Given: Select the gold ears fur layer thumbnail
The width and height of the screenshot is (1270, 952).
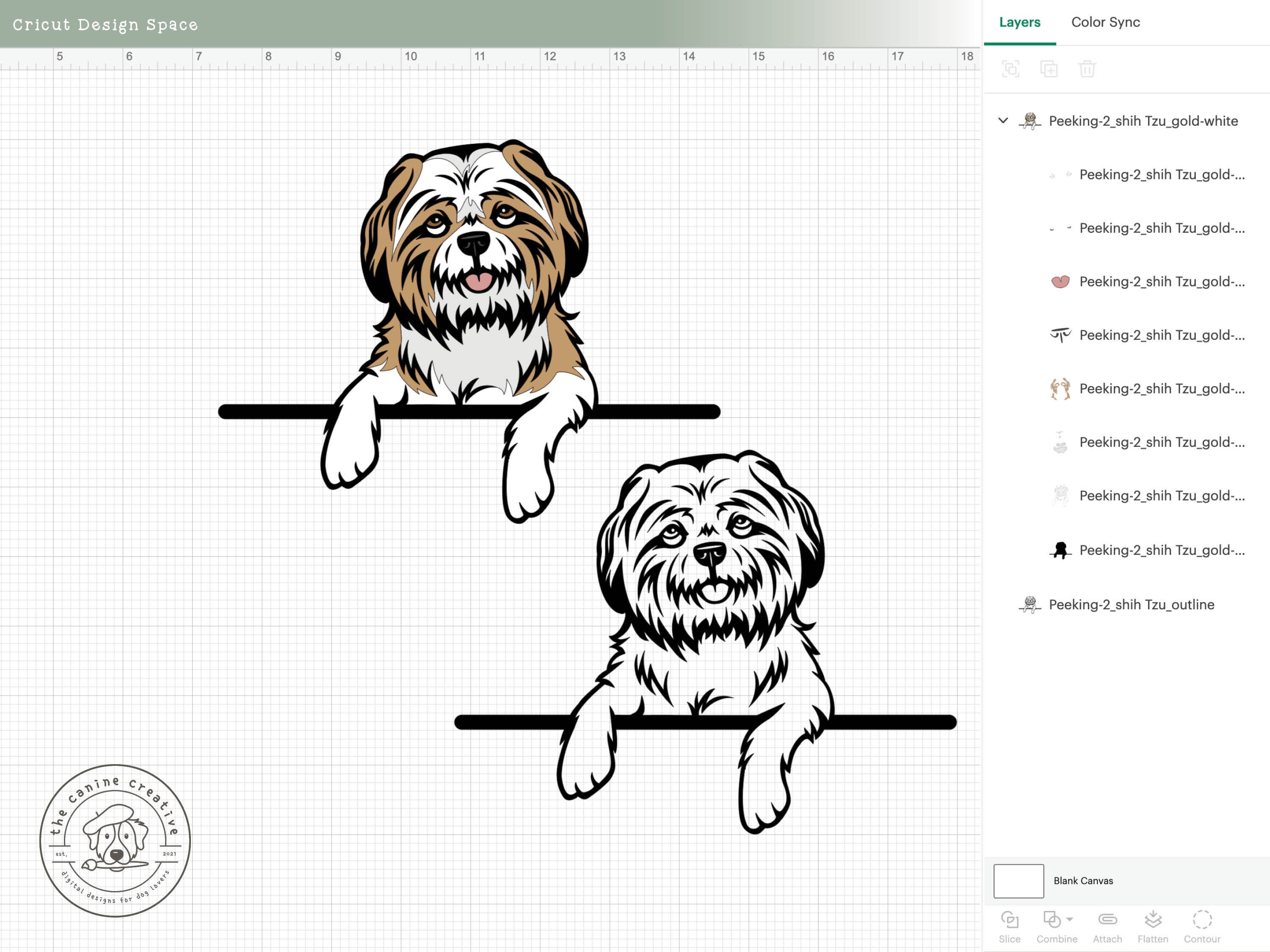Looking at the screenshot, I should 1060,389.
